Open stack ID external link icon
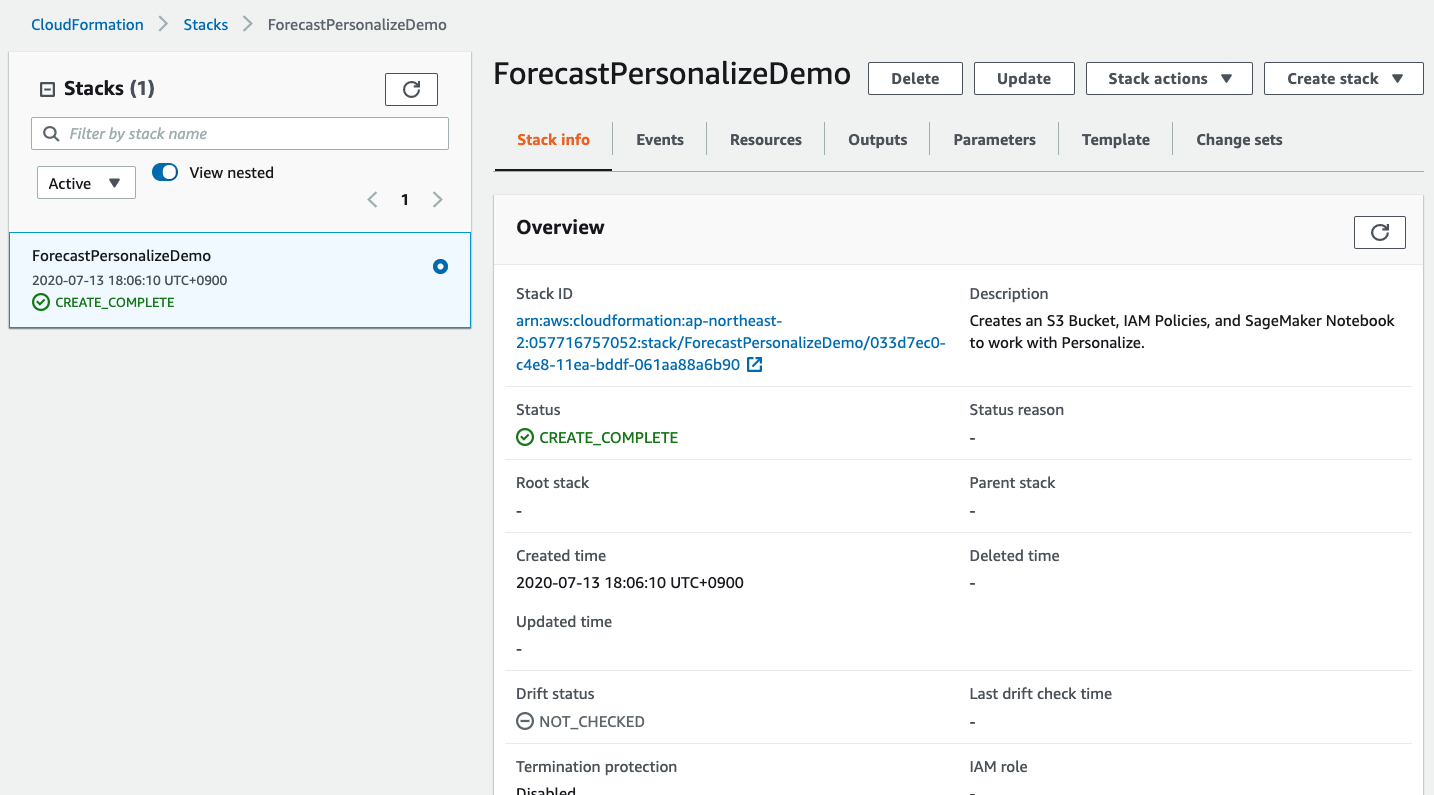Image resolution: width=1434 pixels, height=795 pixels. [755, 365]
